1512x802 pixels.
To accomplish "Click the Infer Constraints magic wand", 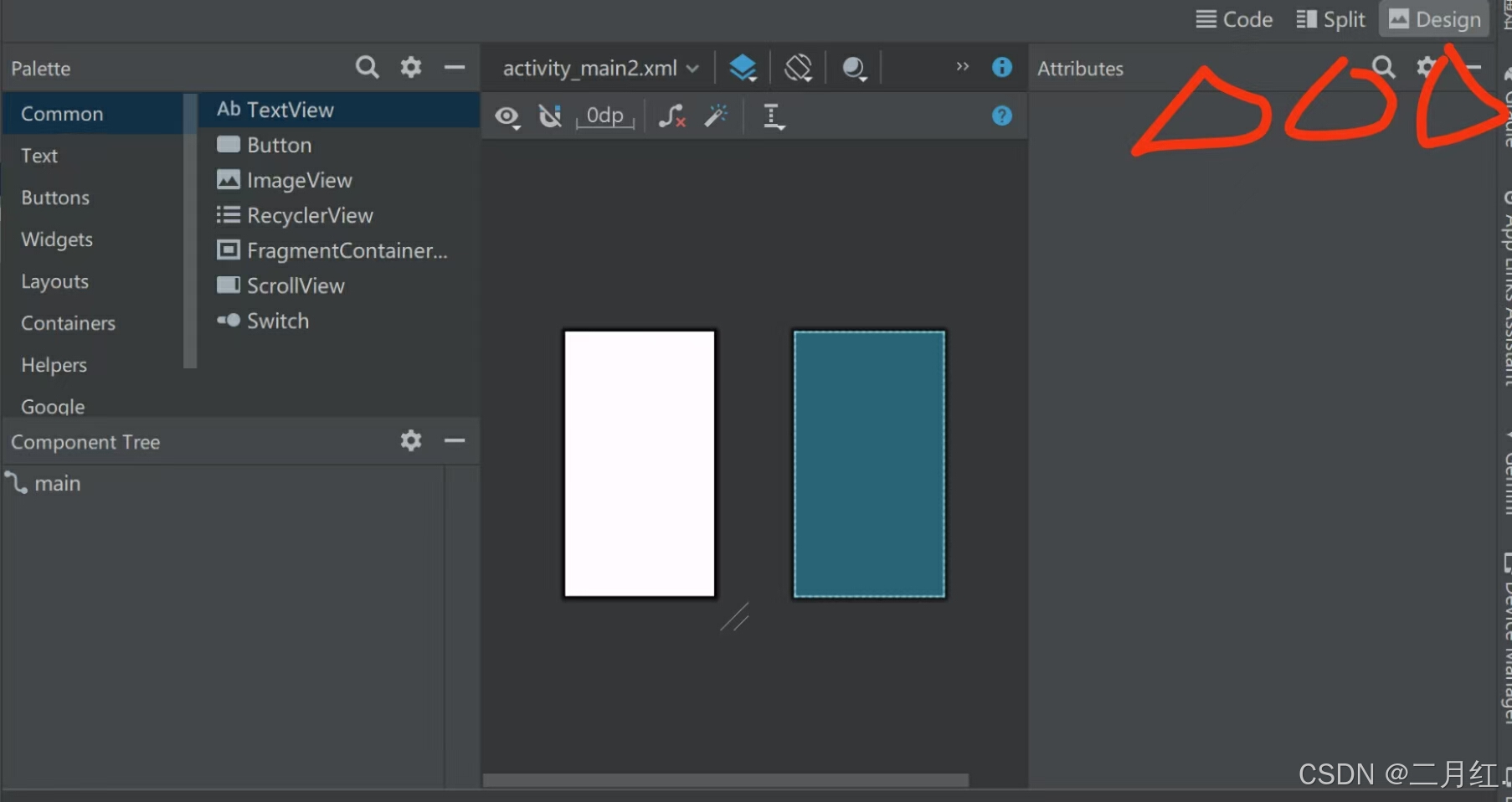I will pyautogui.click(x=716, y=116).
